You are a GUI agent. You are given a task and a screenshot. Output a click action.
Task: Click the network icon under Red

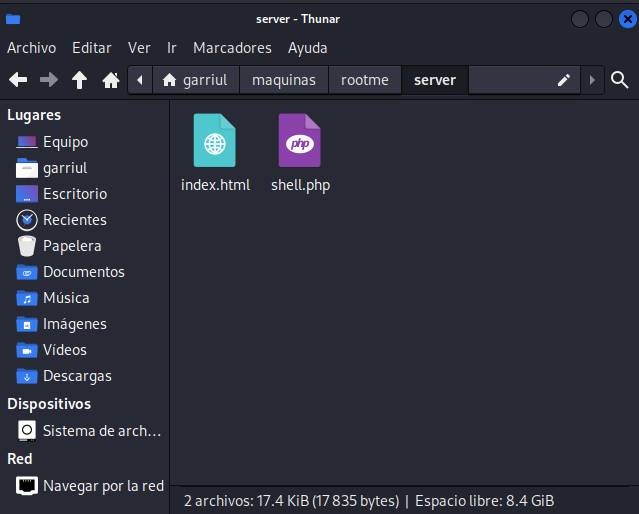tap(27, 486)
